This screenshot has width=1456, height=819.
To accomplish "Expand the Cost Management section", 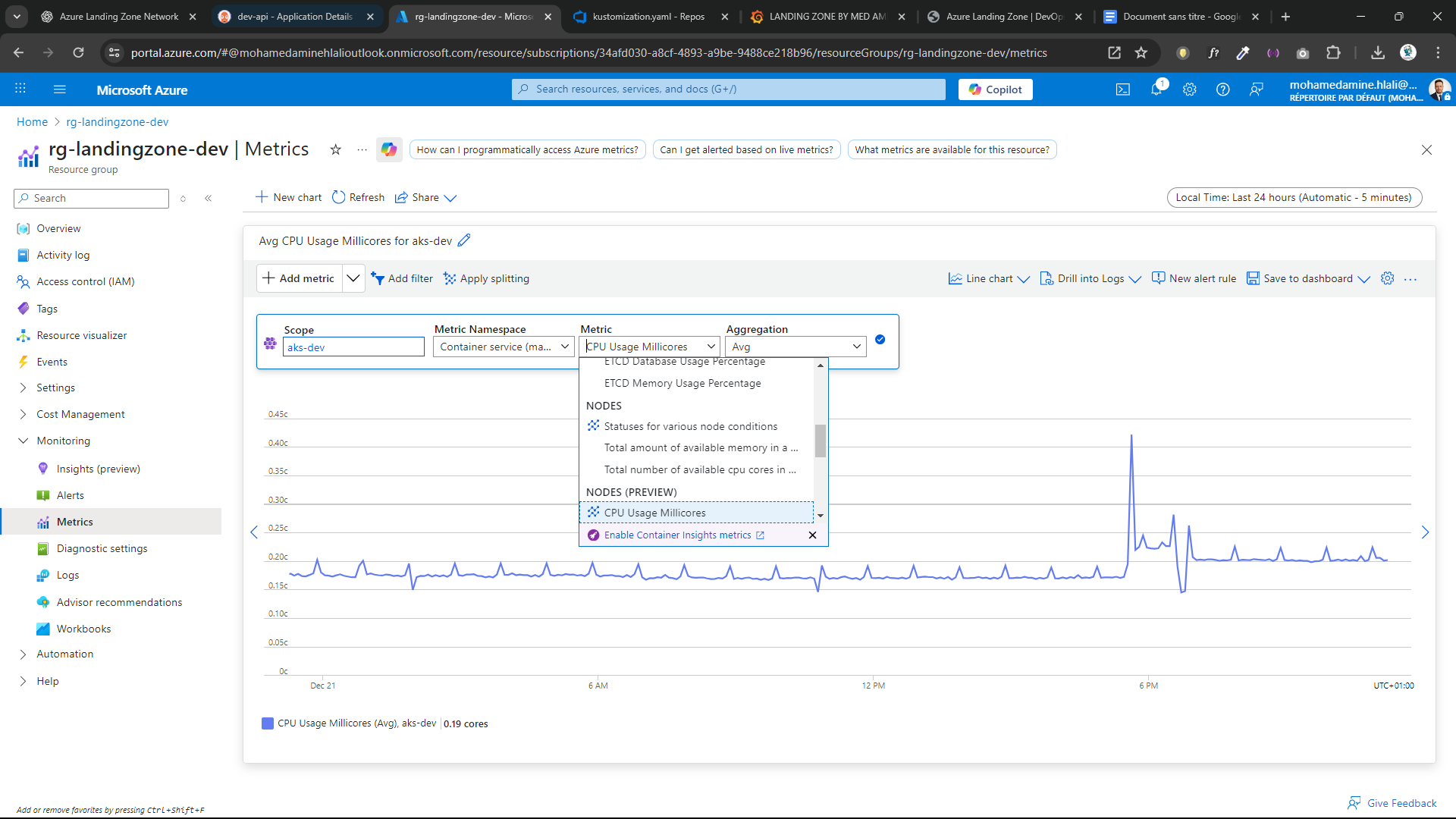I will pos(80,413).
